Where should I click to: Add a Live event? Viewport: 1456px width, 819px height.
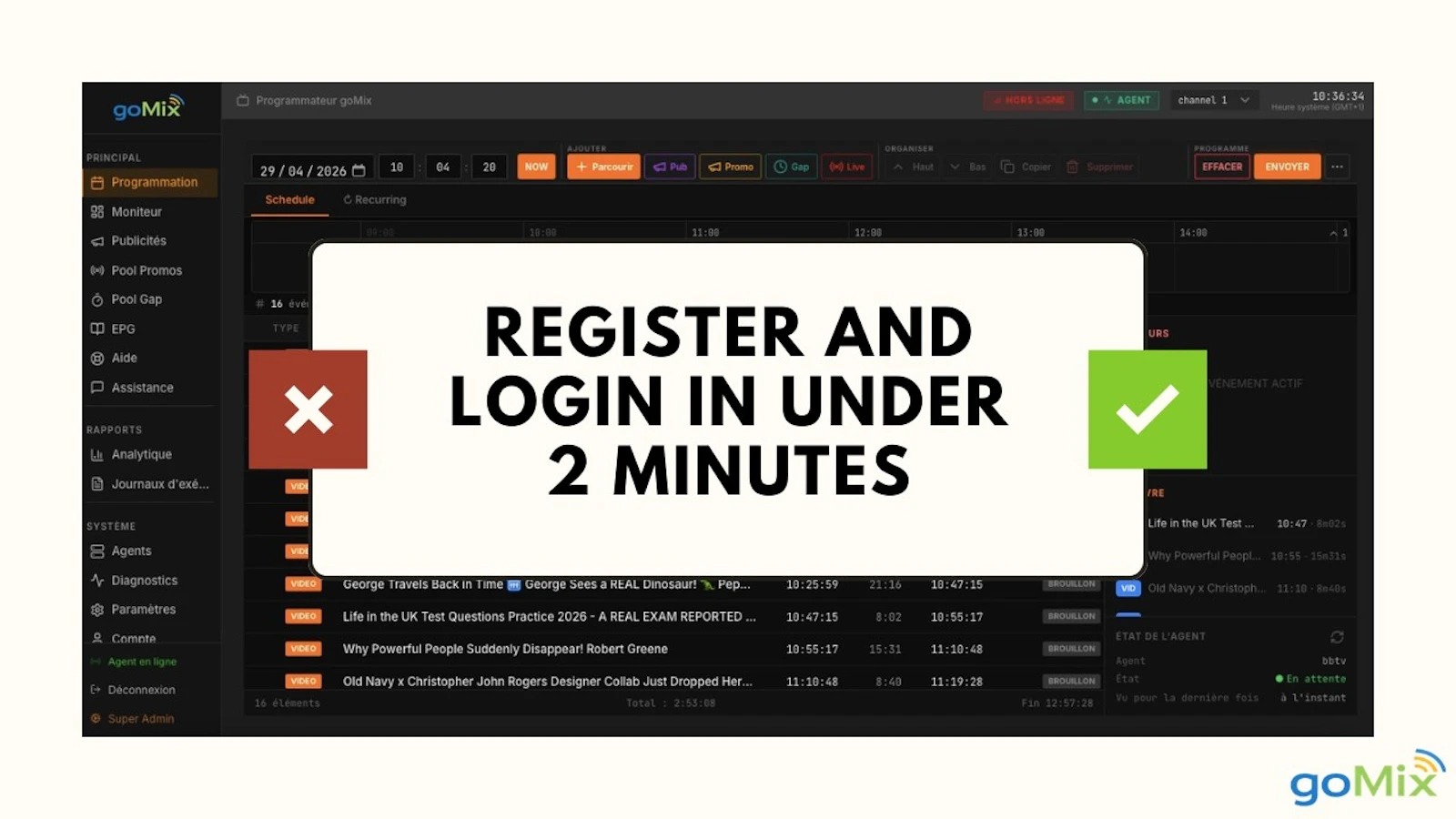click(847, 167)
